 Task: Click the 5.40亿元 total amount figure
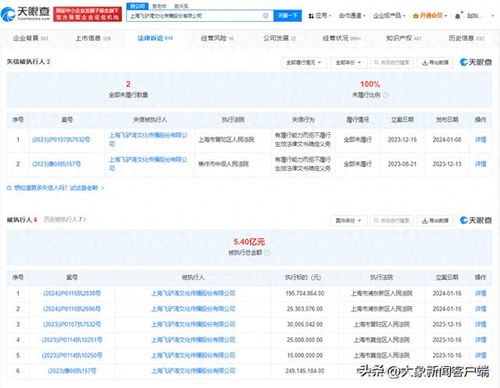click(x=249, y=242)
